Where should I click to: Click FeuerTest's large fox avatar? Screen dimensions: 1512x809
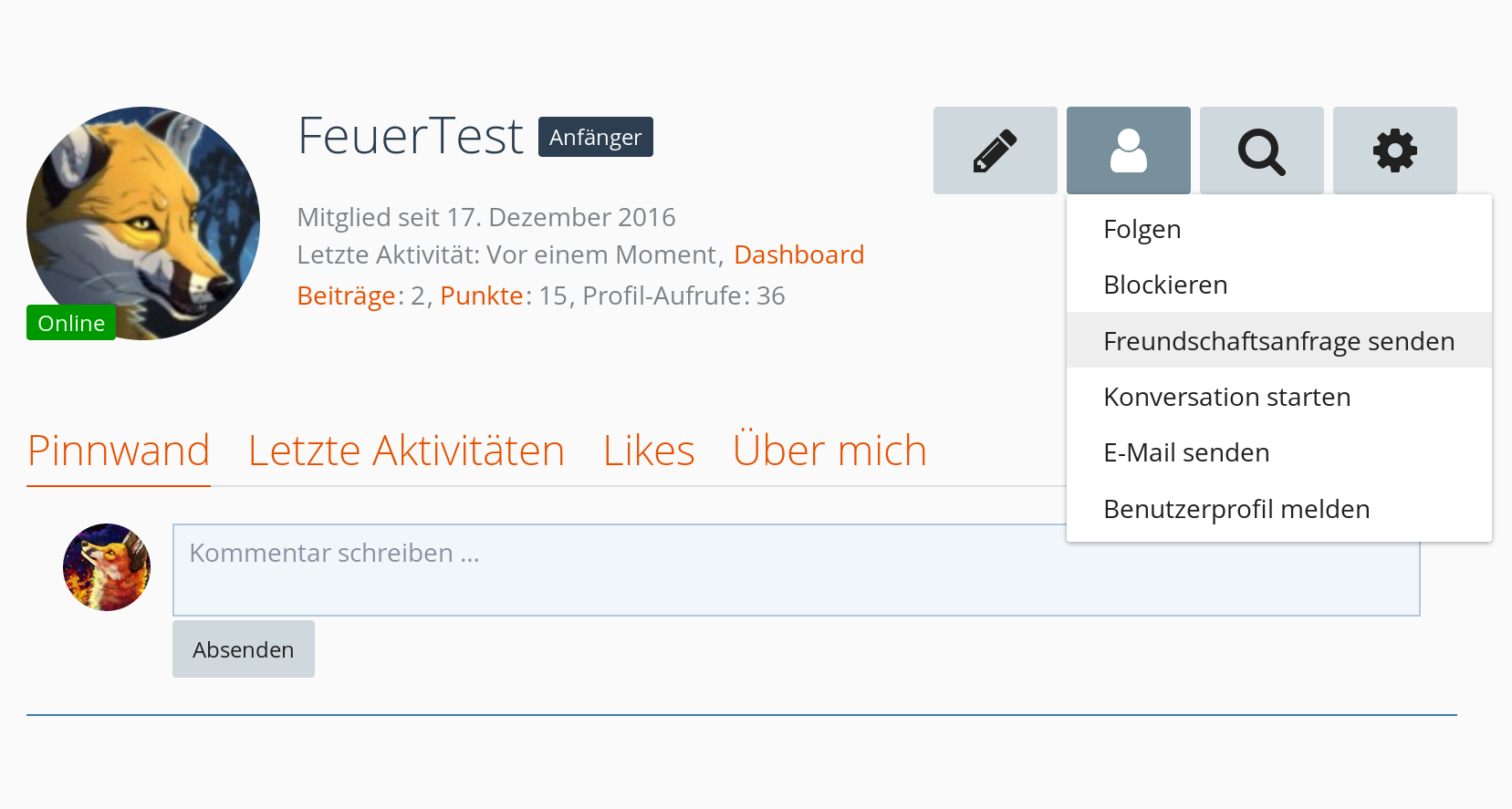click(143, 223)
